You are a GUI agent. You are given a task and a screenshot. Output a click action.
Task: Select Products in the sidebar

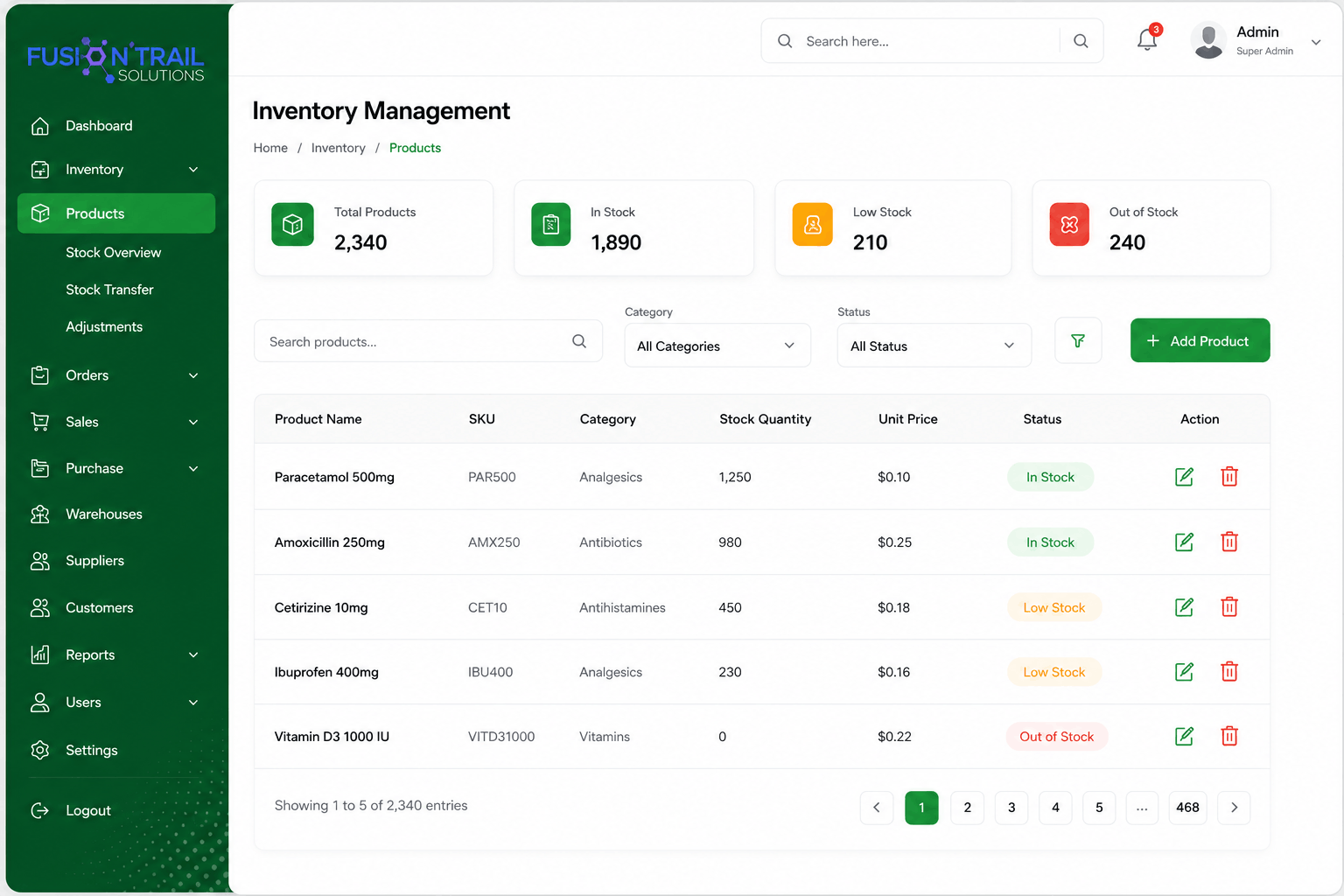point(116,213)
